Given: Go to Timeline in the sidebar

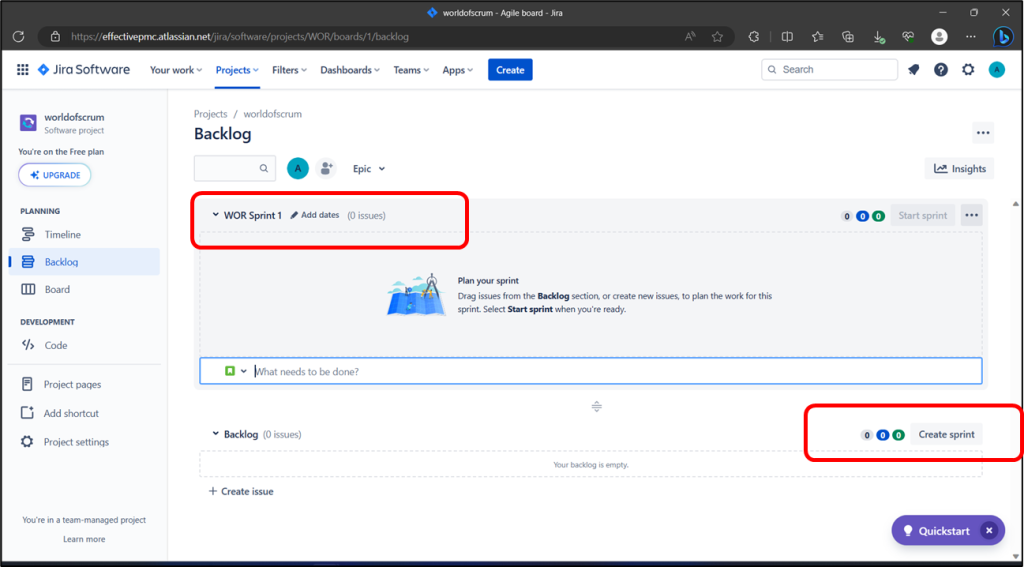Looking at the screenshot, I should pos(85,235).
